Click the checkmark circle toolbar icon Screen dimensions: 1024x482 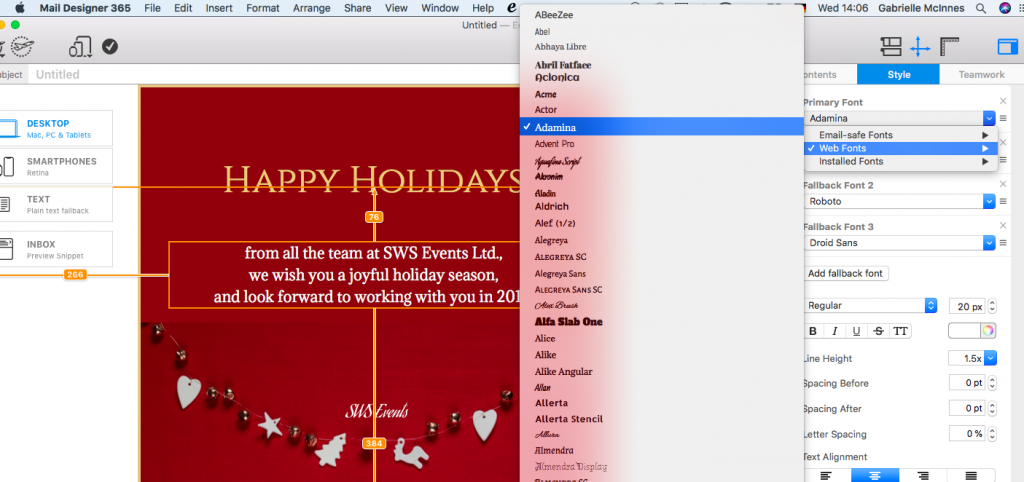click(x=110, y=46)
